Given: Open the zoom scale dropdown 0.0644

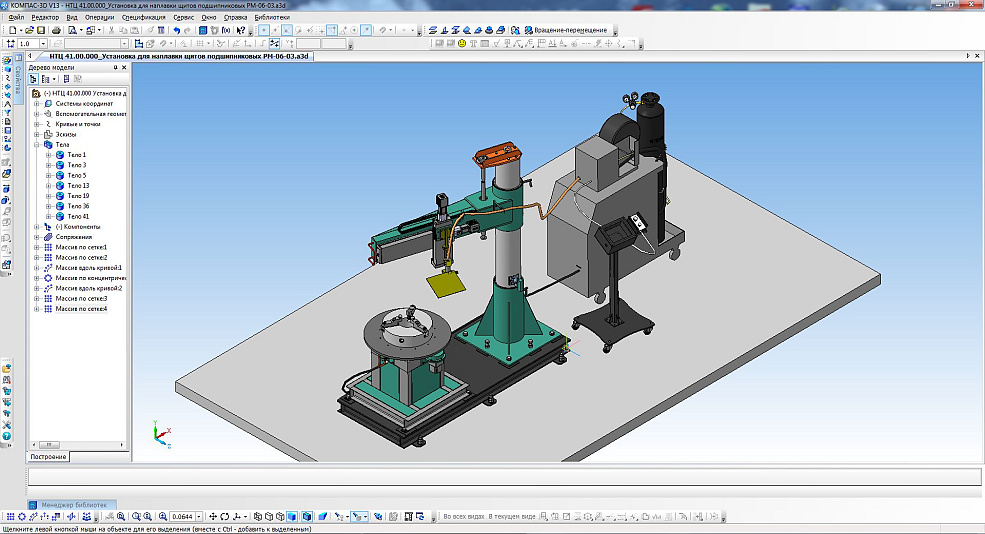Looking at the screenshot, I should click(x=200, y=516).
